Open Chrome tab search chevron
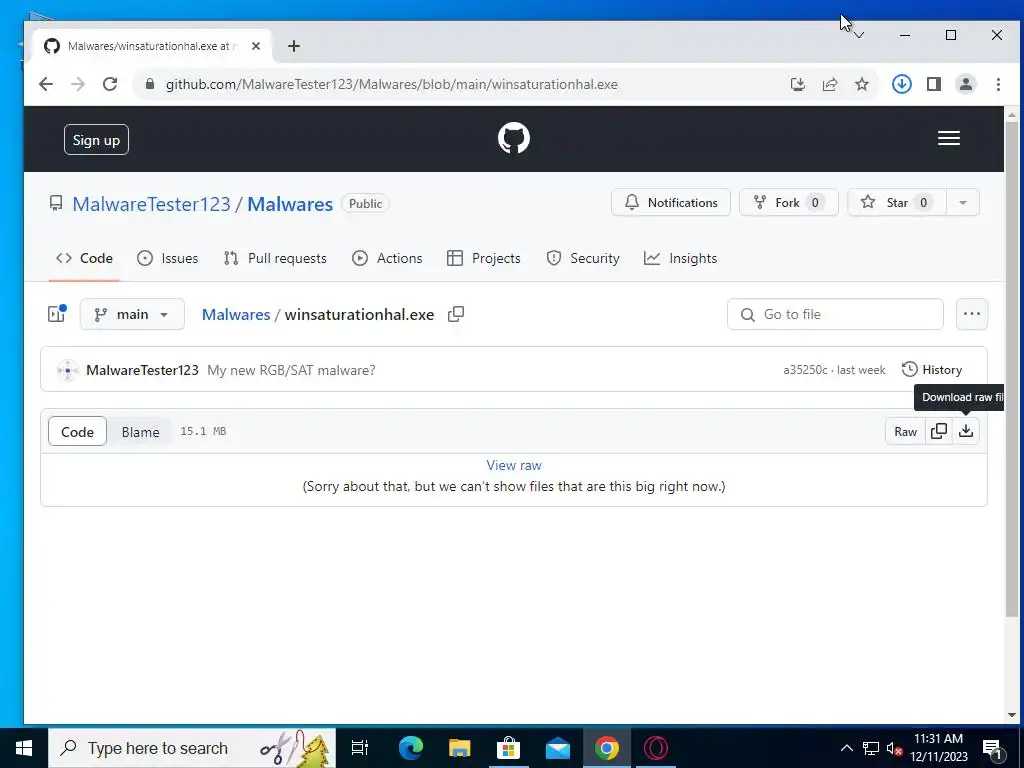The image size is (1024, 768). click(x=859, y=35)
